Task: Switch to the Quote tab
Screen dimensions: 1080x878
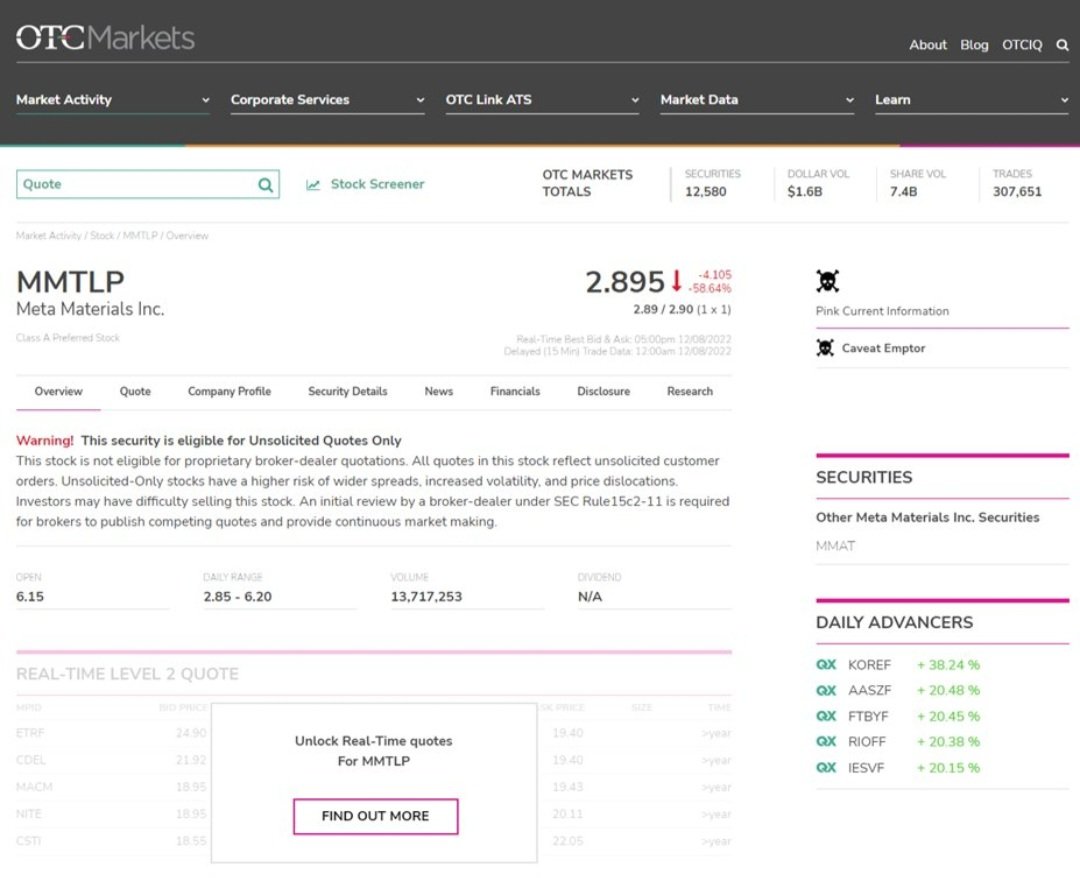Action: coord(135,391)
